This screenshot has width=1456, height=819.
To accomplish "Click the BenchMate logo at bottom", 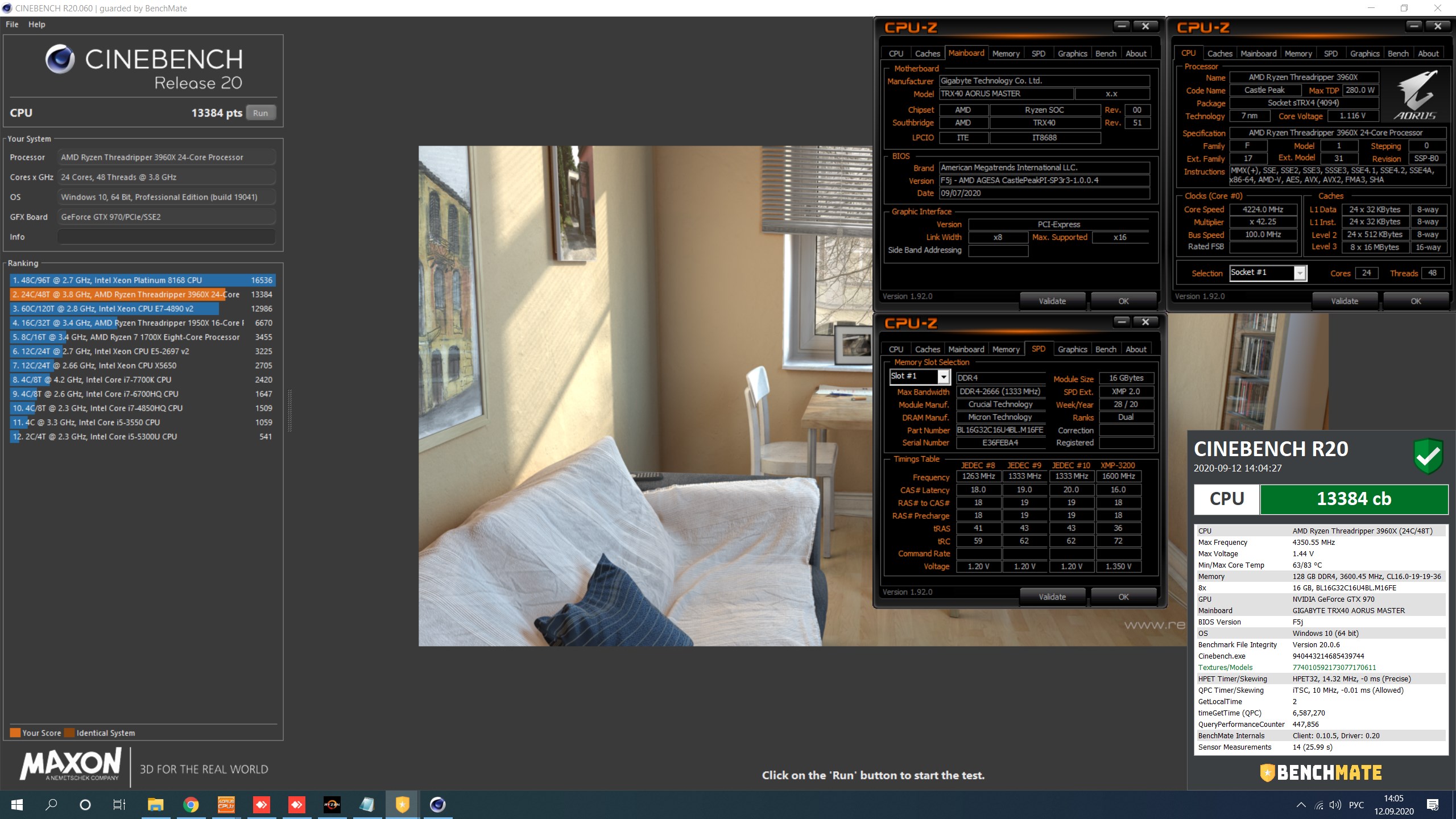I will click(1321, 772).
